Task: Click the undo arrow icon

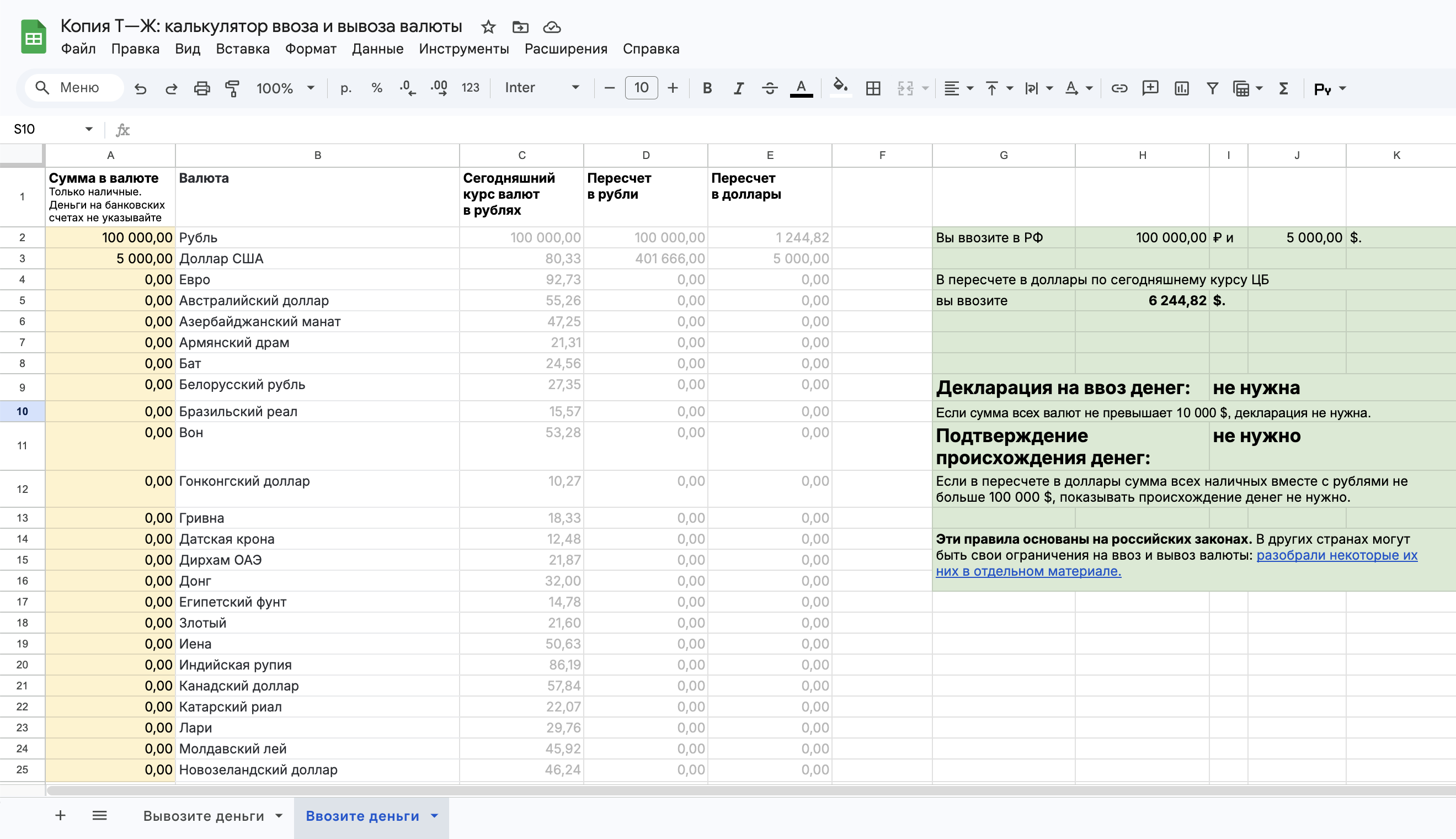Action: [140, 88]
